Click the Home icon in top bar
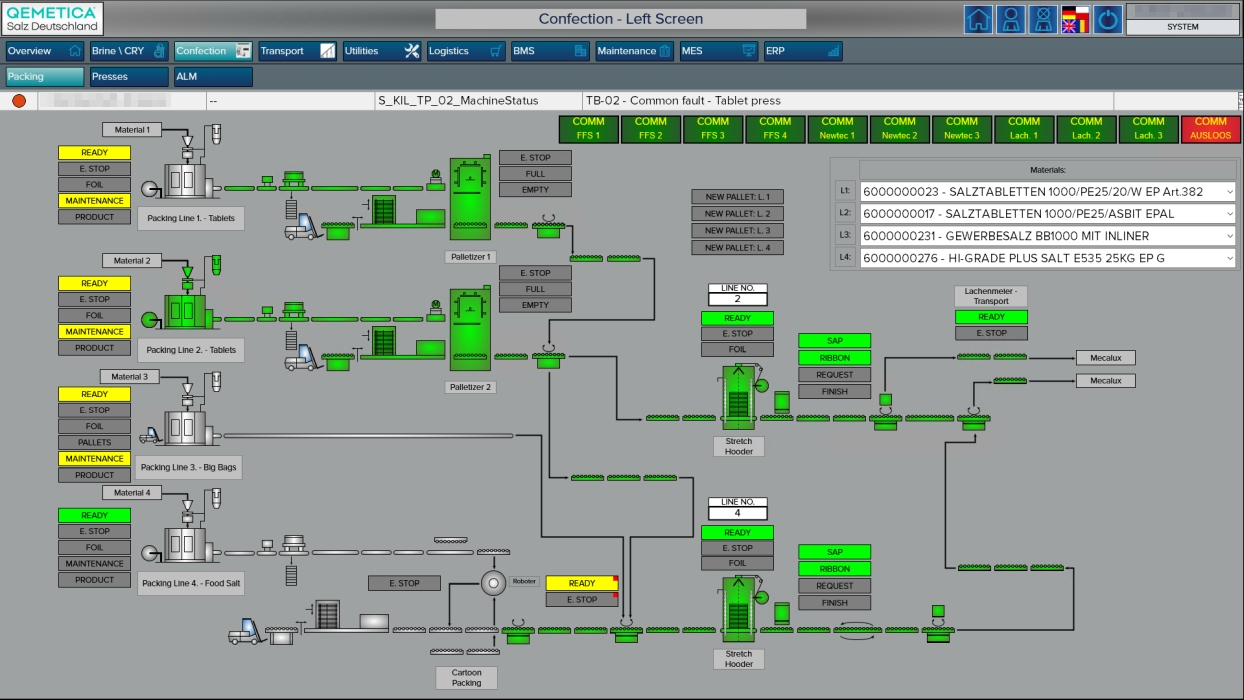Image resolution: width=1244 pixels, height=700 pixels. pyautogui.click(x=978, y=20)
